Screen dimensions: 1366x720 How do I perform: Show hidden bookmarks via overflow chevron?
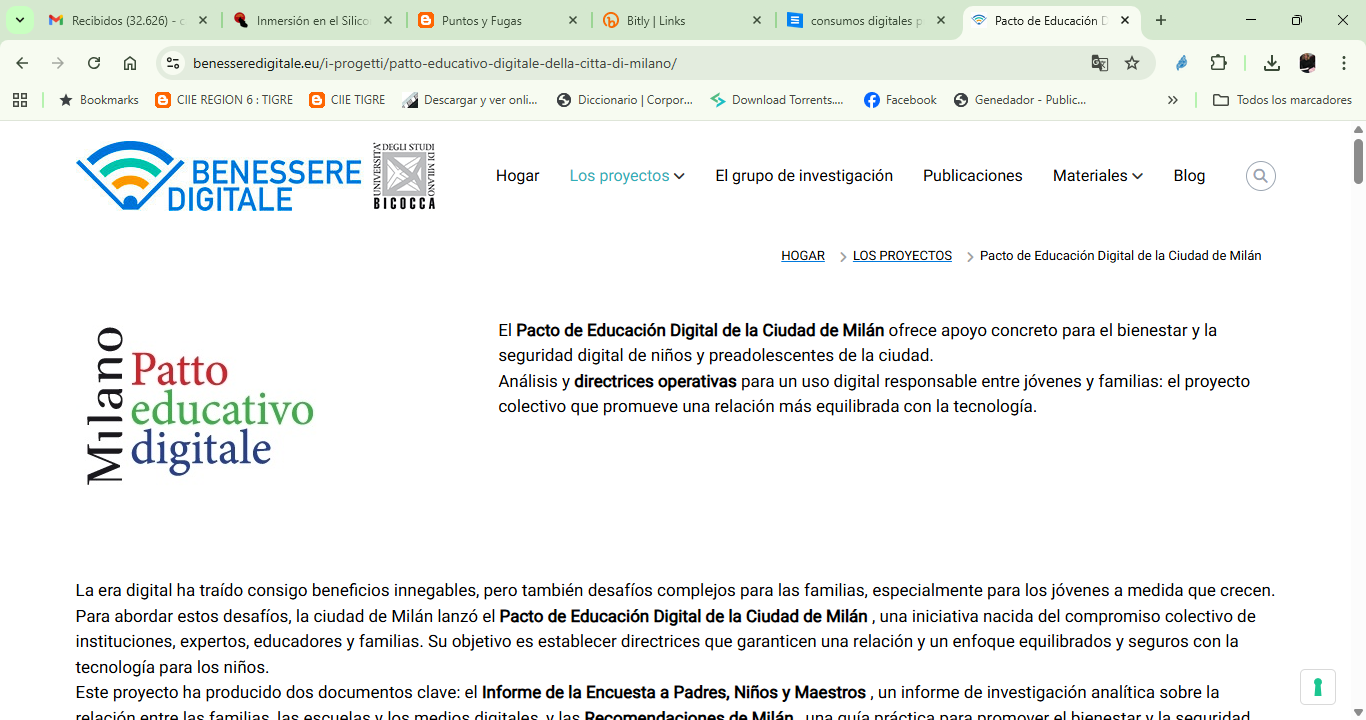[1174, 99]
